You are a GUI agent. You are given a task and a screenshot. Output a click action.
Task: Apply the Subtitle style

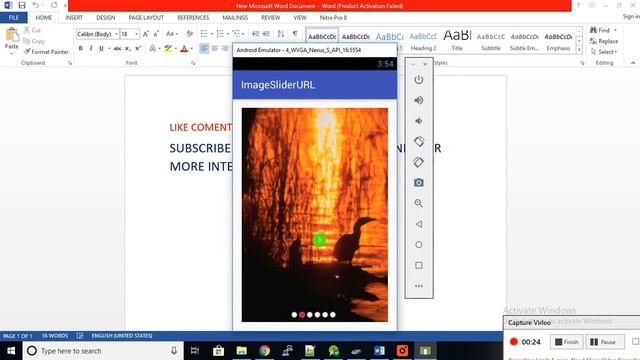click(x=491, y=41)
